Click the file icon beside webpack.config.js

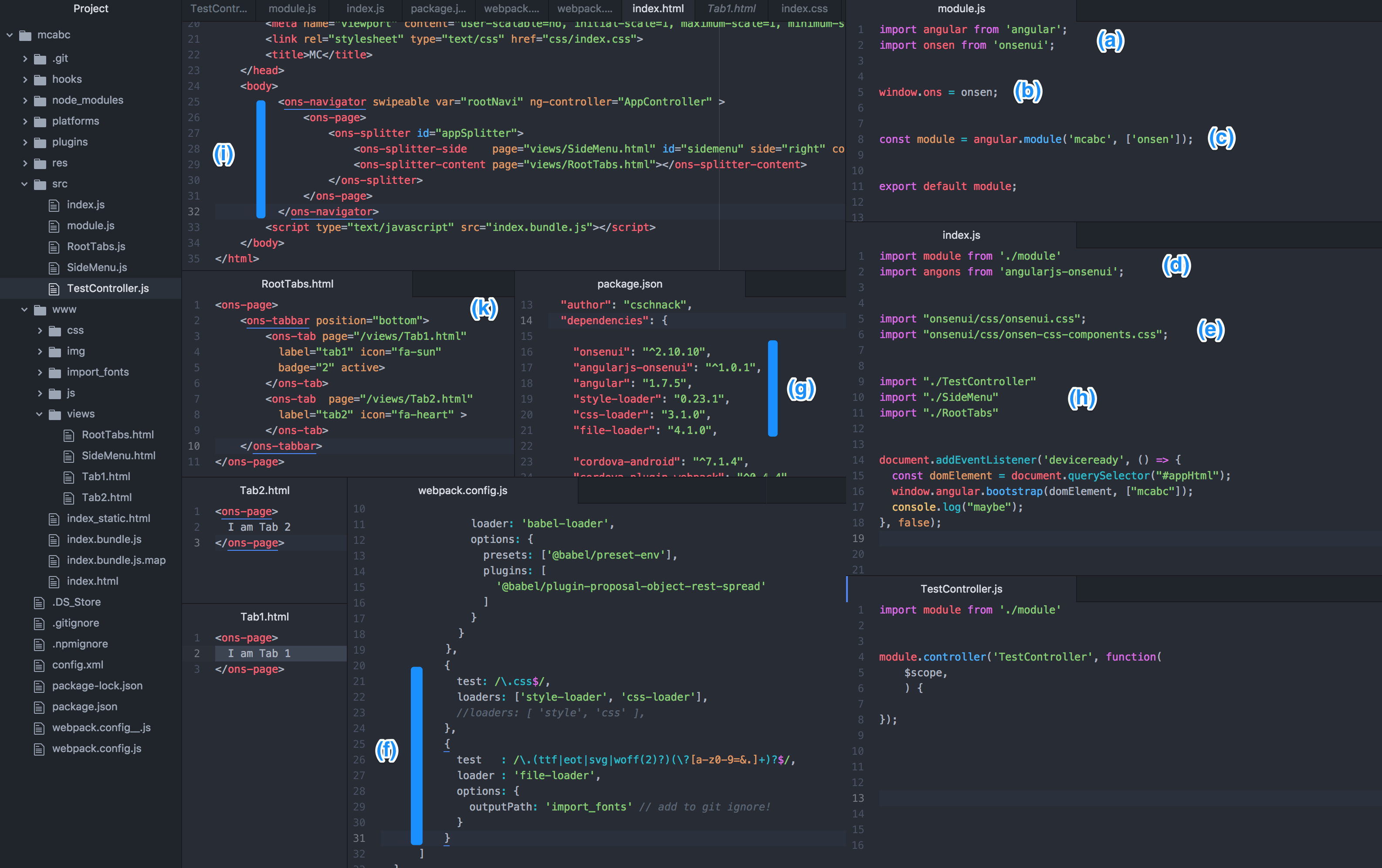39,749
